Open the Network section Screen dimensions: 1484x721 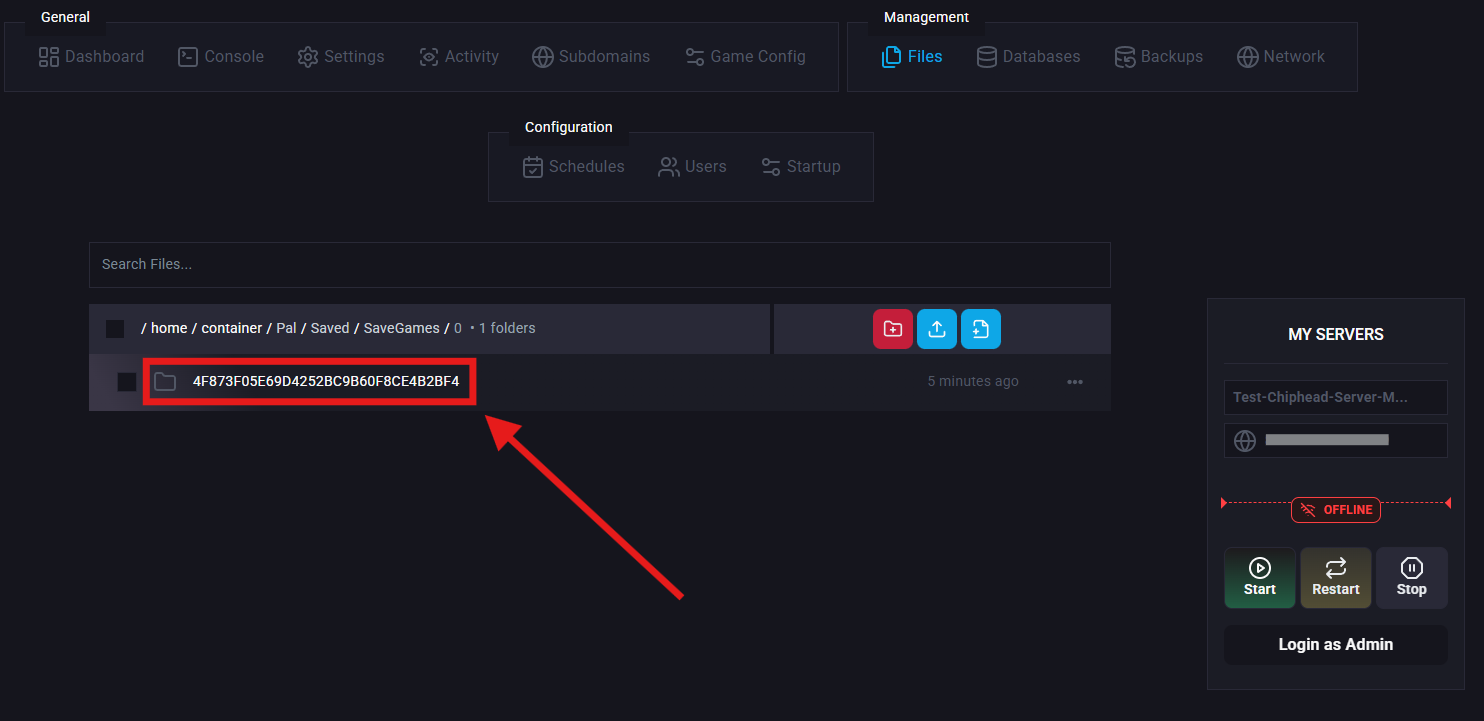pos(1281,57)
